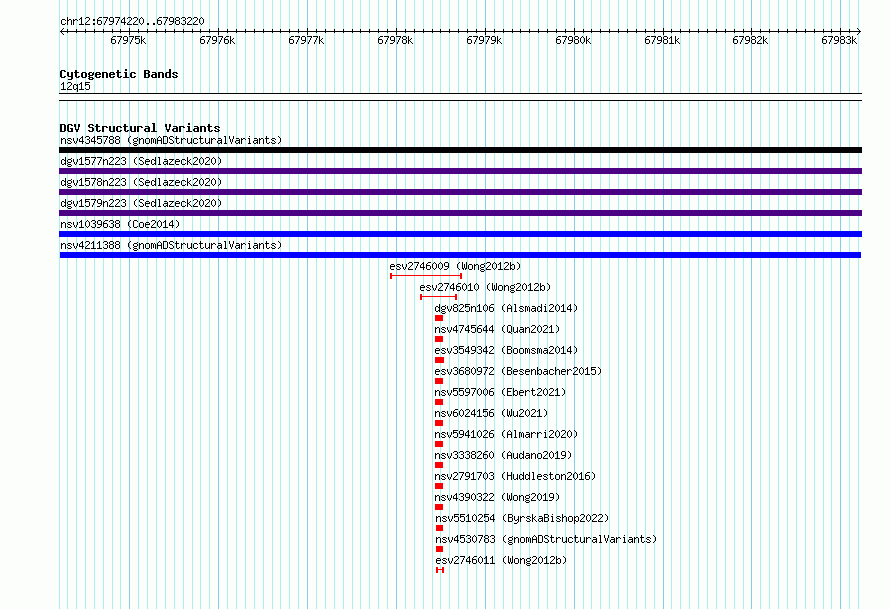Select red block under nsv6024156

tap(439, 423)
